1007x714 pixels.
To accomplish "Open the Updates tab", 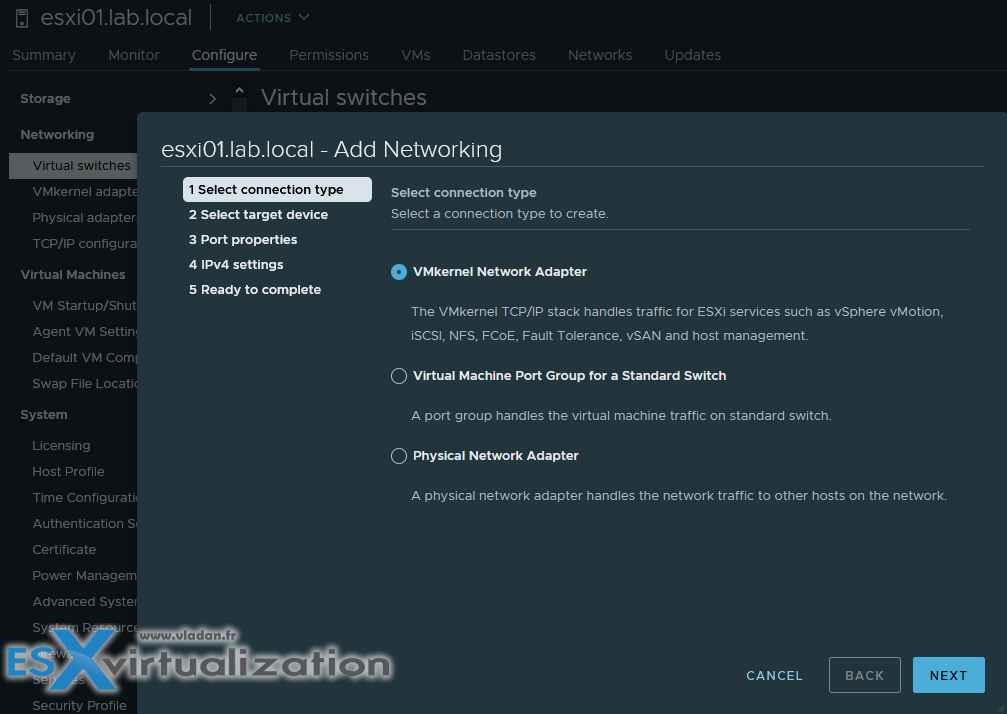I will click(692, 55).
